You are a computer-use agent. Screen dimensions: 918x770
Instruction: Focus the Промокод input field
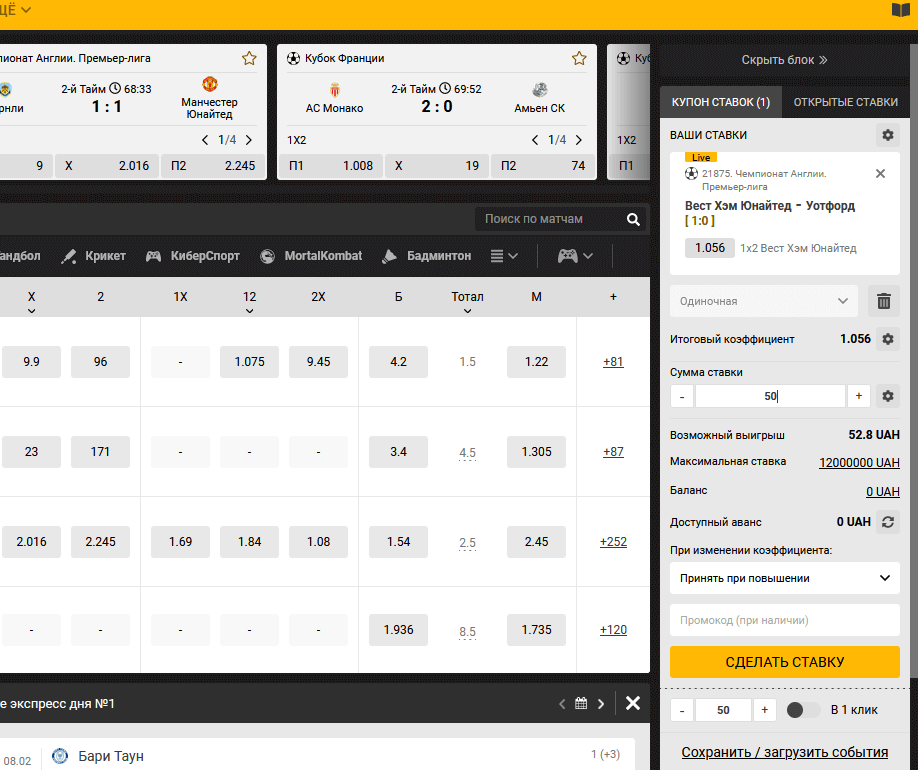785,620
